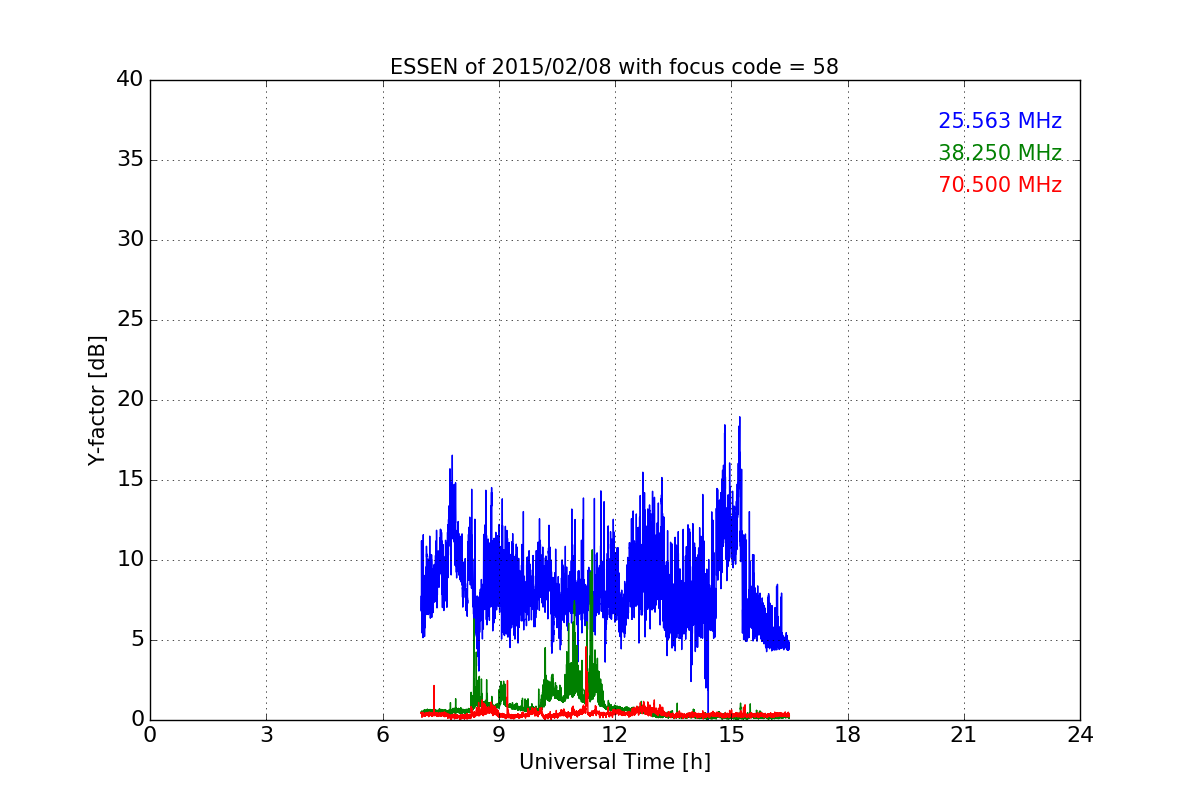Click the x-axis tick label 15
The image size is (1200, 800).
(x=731, y=734)
